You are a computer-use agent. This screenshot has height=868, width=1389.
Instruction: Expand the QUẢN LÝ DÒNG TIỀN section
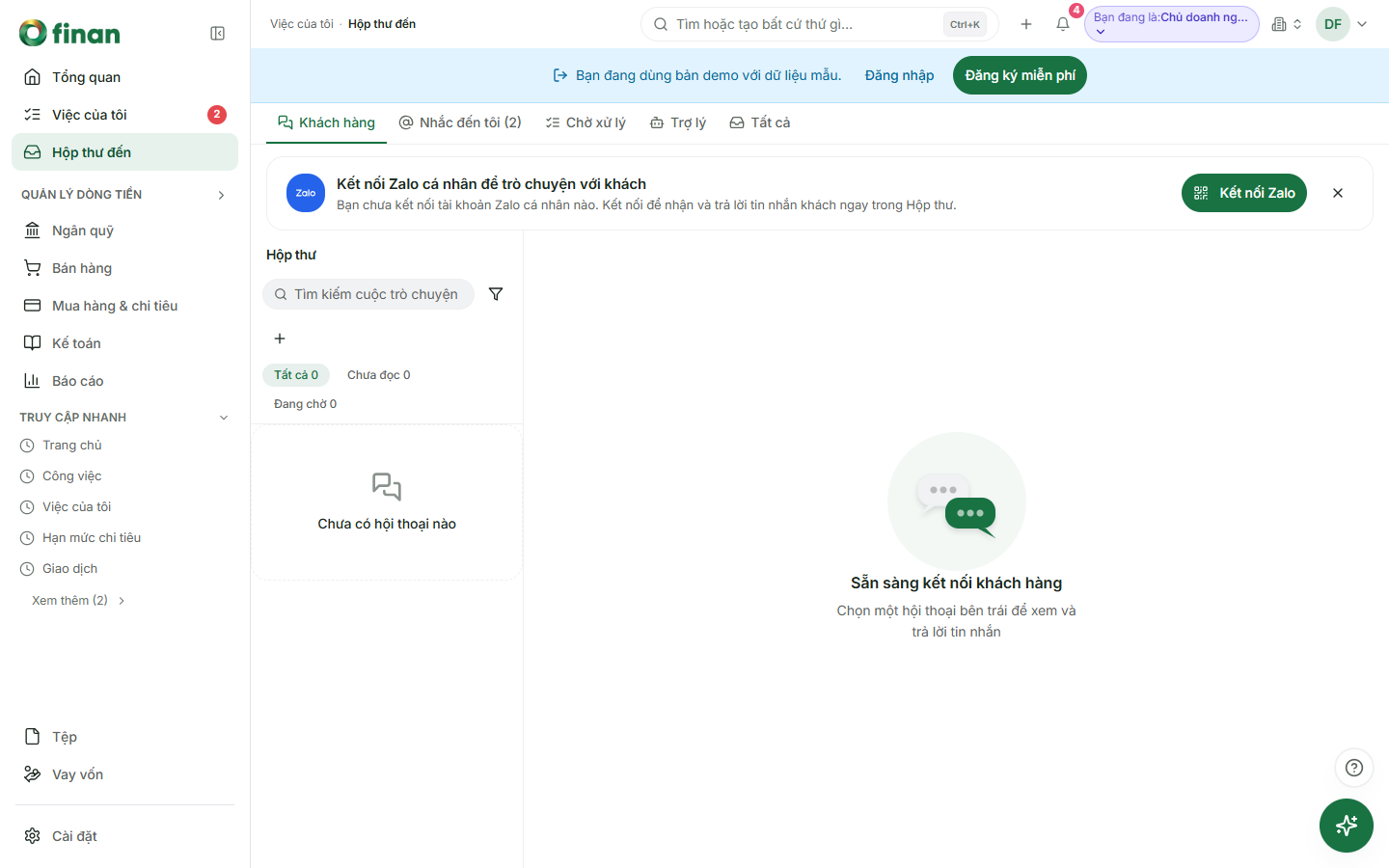(221, 195)
